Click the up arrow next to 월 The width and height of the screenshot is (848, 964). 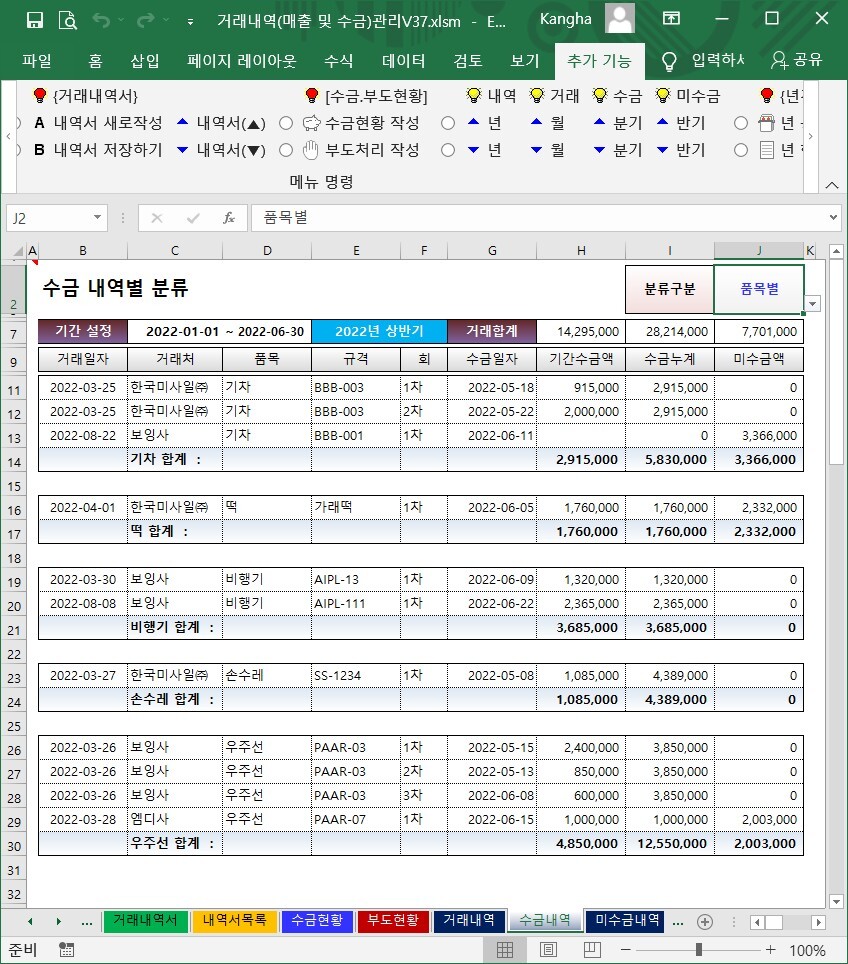(x=536, y=122)
